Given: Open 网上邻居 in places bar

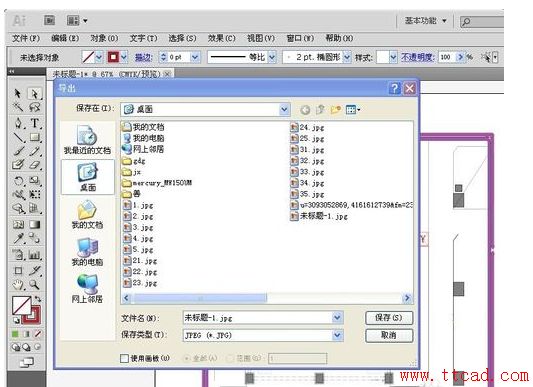Looking at the screenshot, I should [x=87, y=289].
